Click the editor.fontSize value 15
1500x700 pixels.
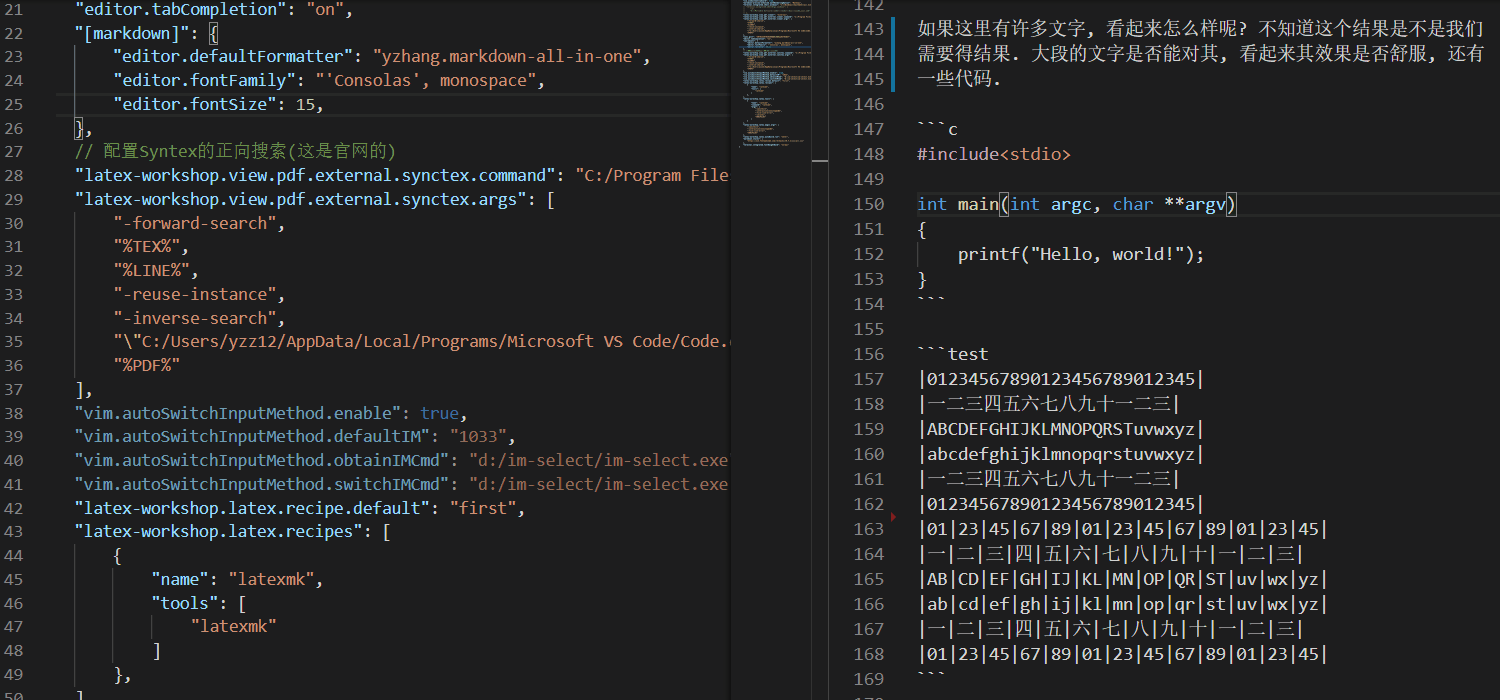tap(310, 103)
